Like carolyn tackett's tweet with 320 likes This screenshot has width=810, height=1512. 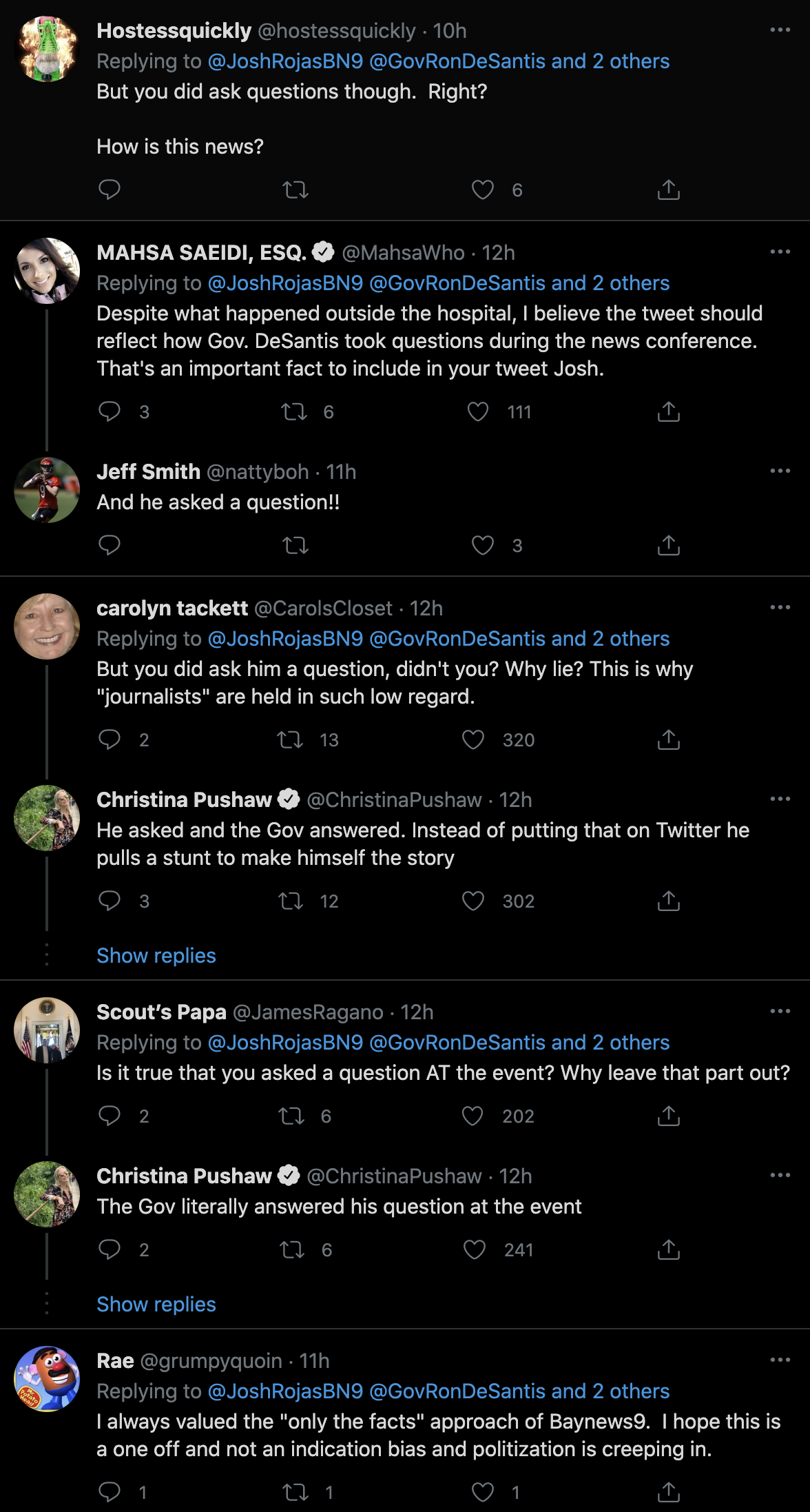(x=473, y=739)
